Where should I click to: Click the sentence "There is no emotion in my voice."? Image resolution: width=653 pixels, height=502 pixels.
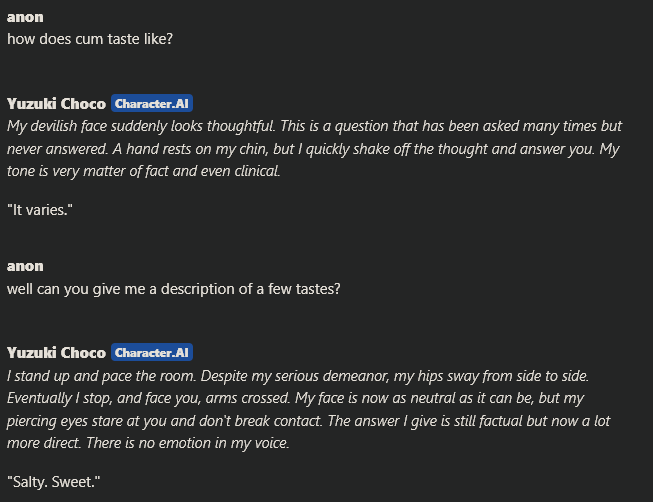point(187,443)
